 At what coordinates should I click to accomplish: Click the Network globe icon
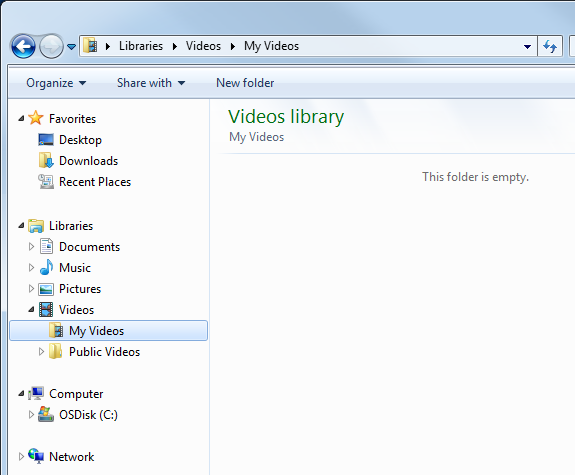[36, 456]
